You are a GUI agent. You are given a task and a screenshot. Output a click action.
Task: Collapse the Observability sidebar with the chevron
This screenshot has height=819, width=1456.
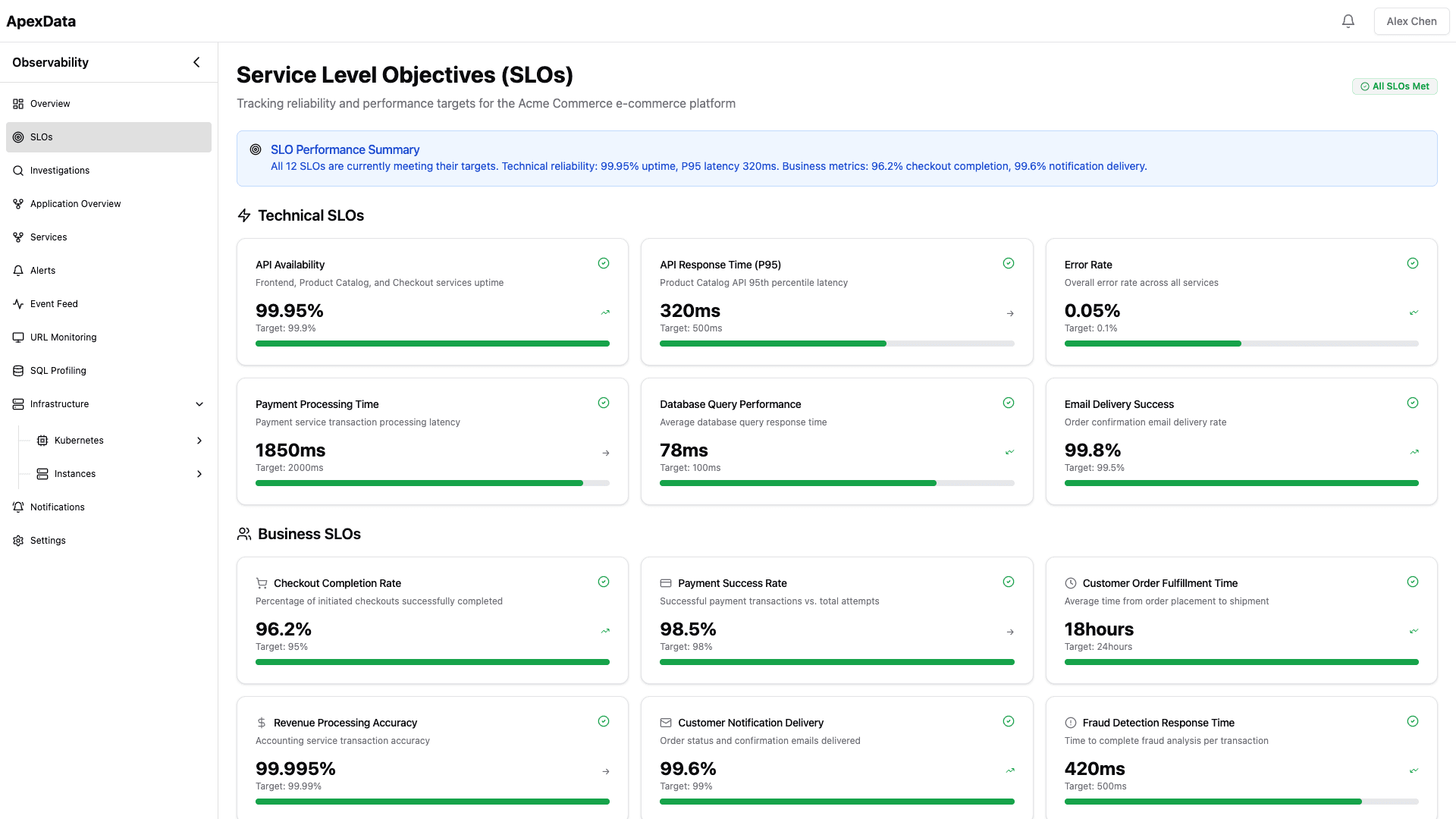196,61
